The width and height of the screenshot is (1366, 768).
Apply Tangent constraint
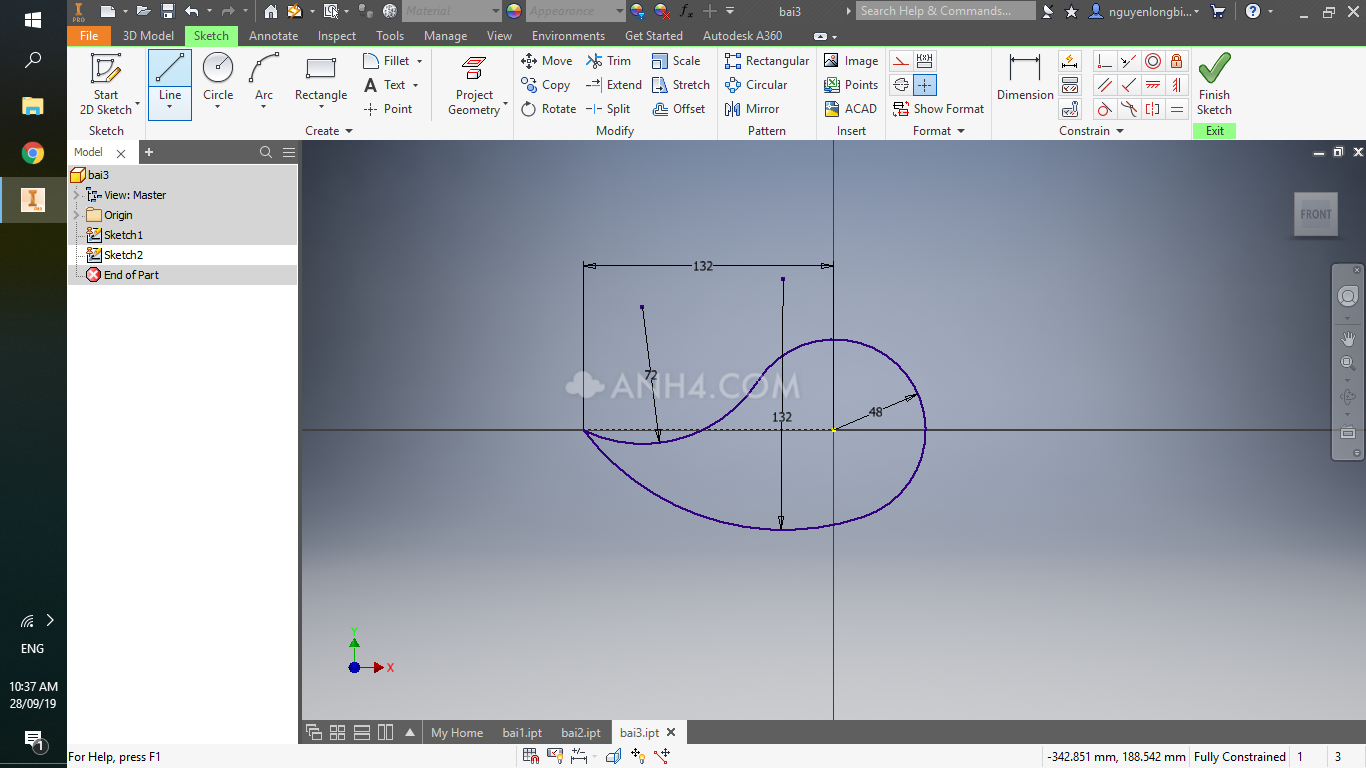tap(1104, 109)
